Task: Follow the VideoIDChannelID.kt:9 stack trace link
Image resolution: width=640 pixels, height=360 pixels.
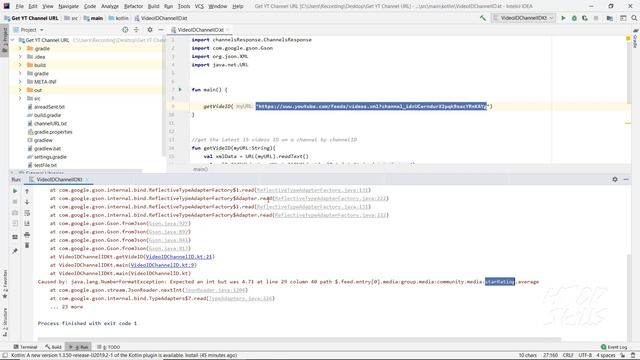Action: point(162,265)
